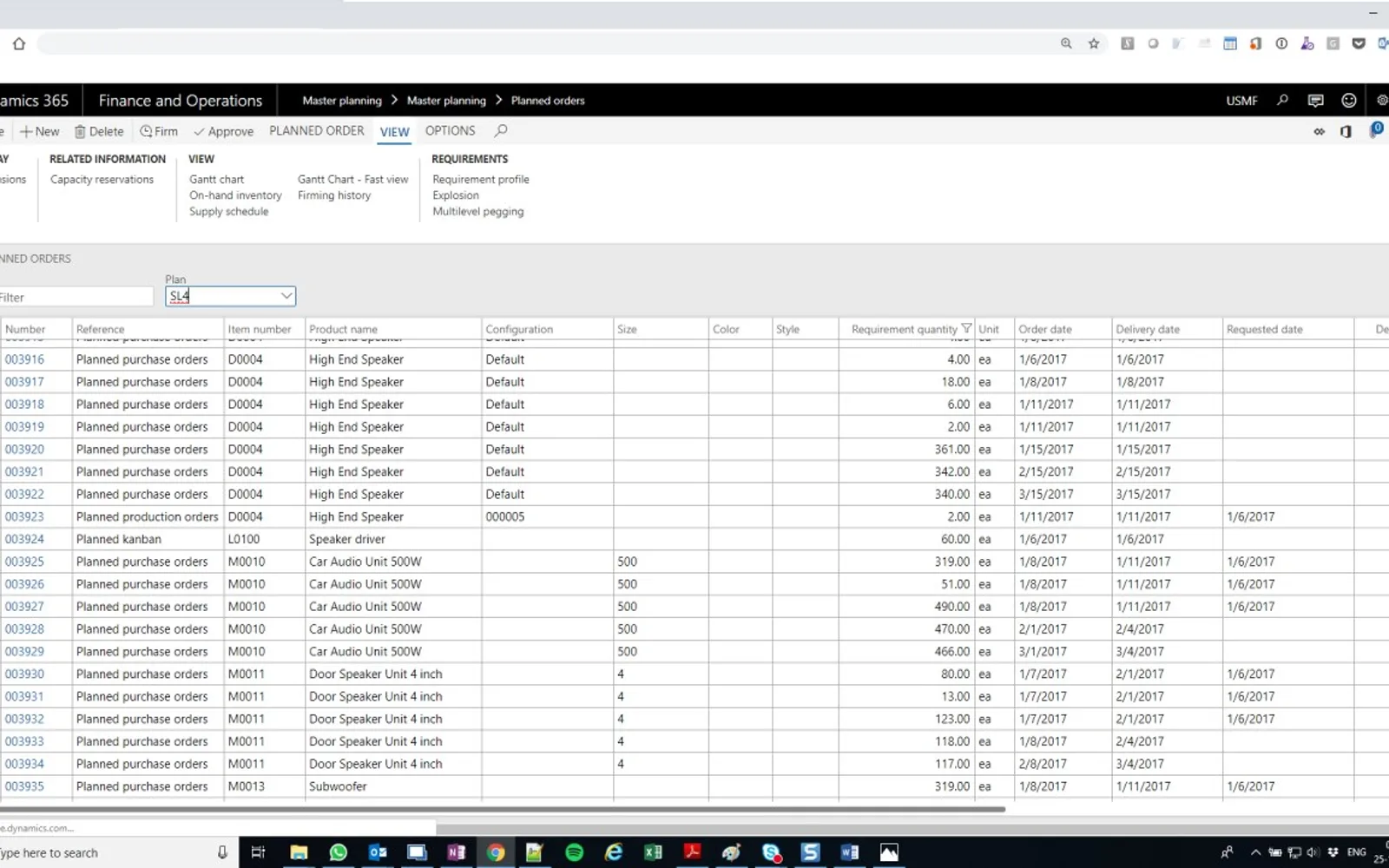
Task: Click Master planning breadcrumb before Planned orders
Action: [446, 101]
